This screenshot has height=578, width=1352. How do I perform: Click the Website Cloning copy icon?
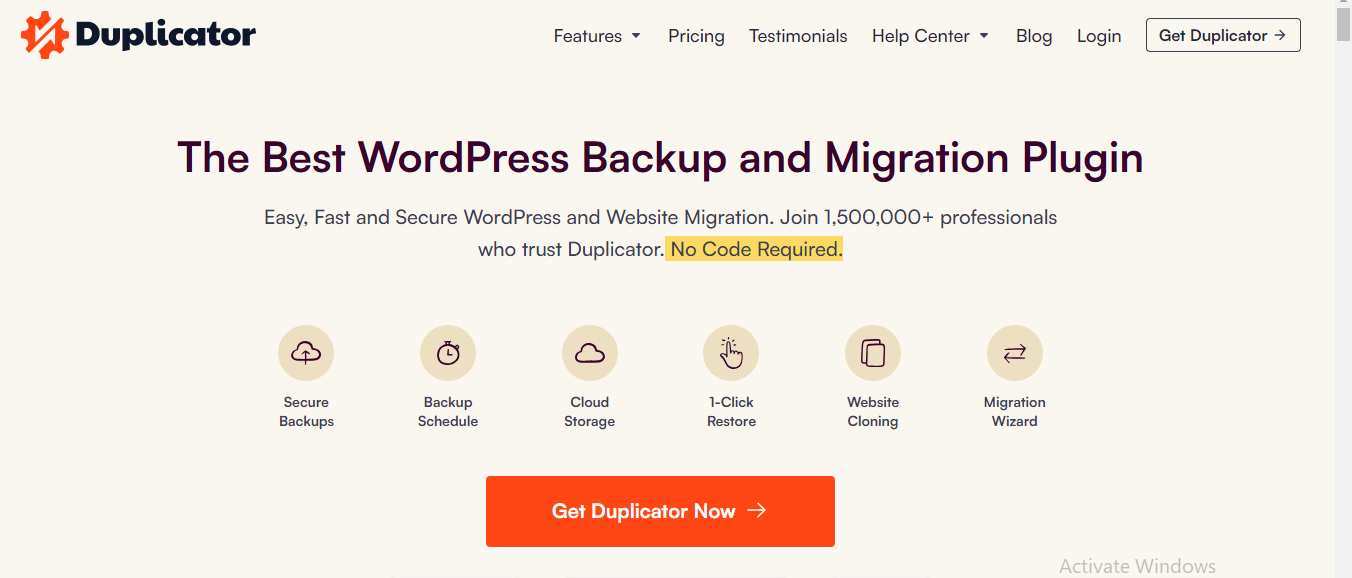tap(873, 353)
